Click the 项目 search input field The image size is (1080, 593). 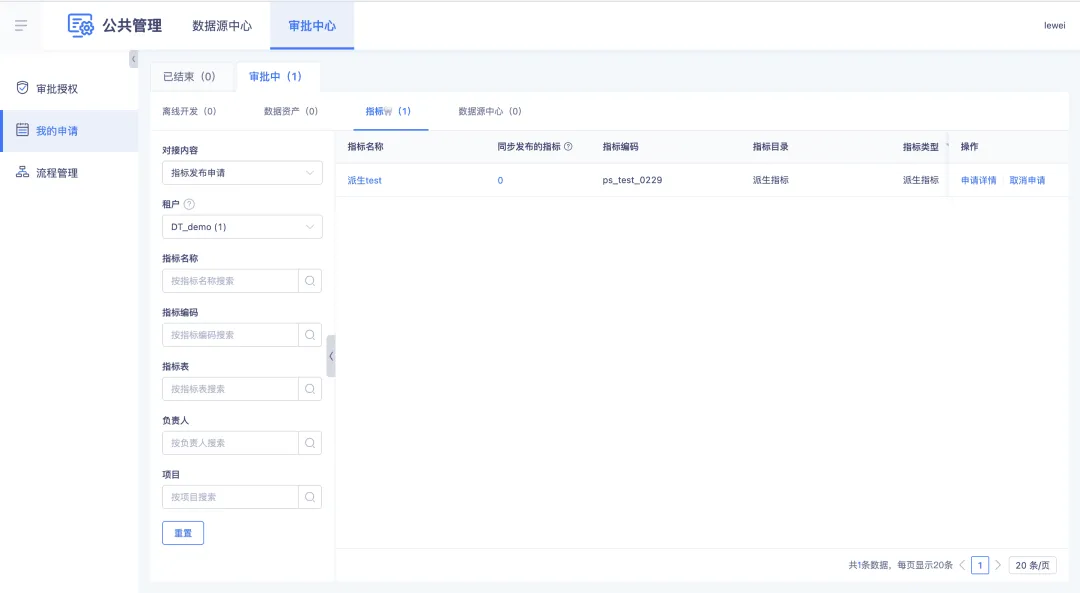coord(230,497)
